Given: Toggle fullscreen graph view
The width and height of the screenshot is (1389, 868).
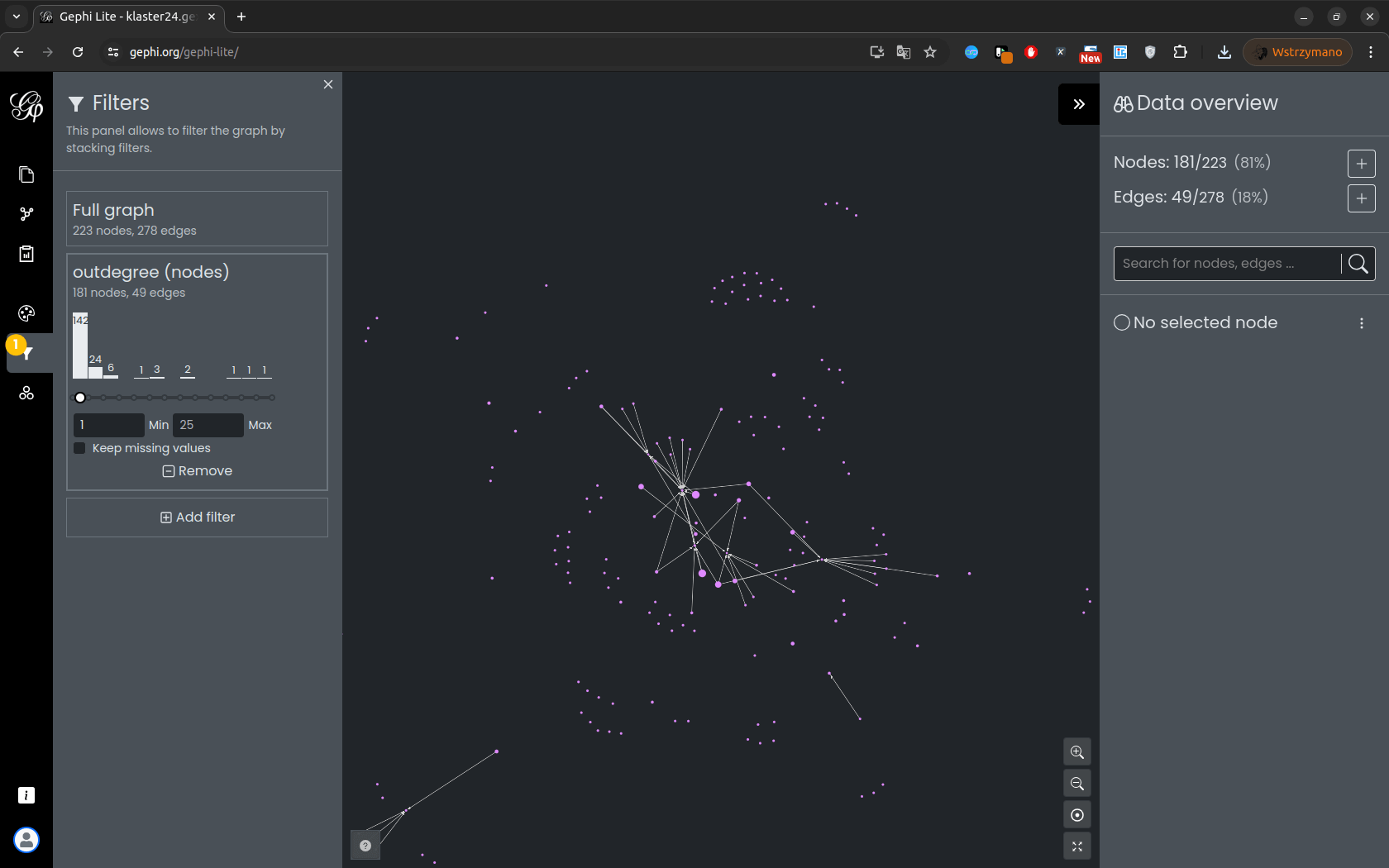Looking at the screenshot, I should (x=1077, y=847).
